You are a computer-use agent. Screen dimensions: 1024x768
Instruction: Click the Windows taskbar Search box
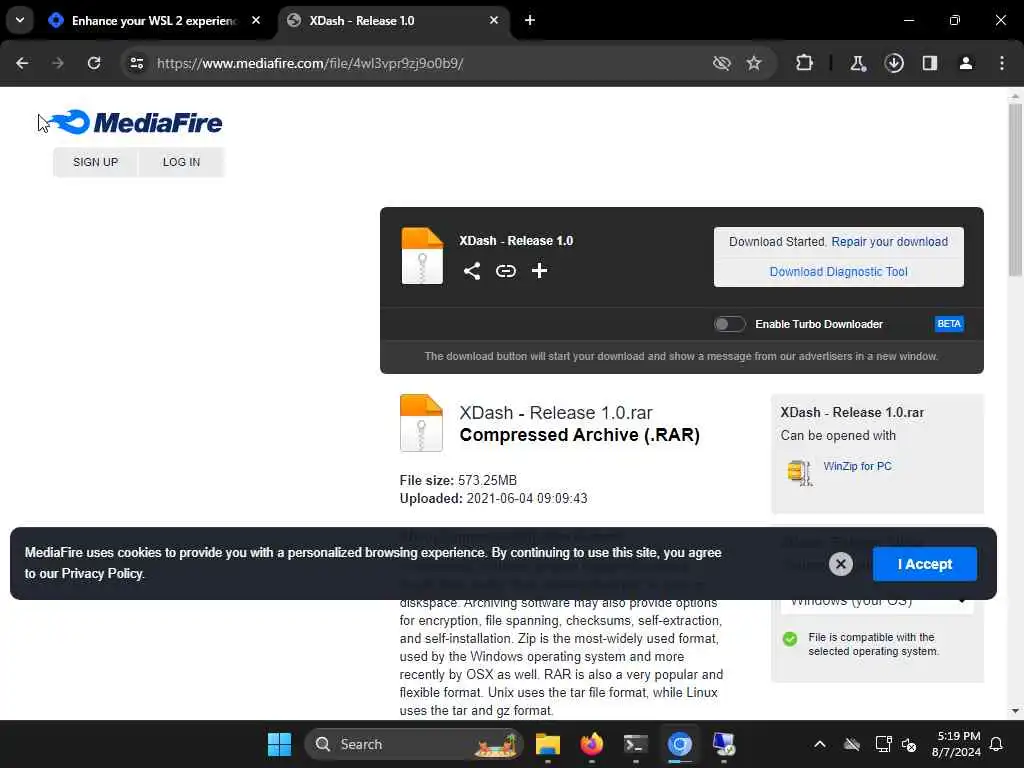point(414,744)
